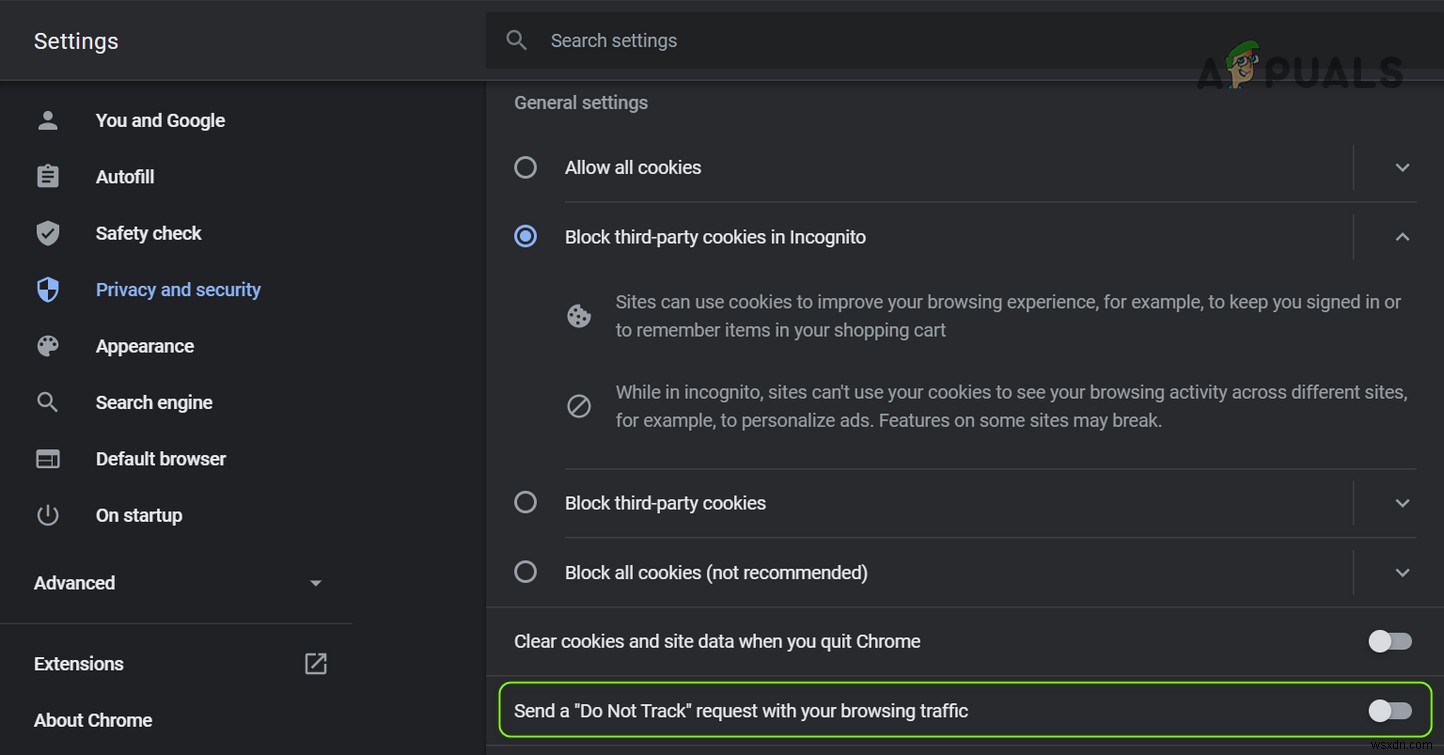Screen dimensions: 1444x755
Task: Click the Search settings input field
Action: pyautogui.click(x=800, y=41)
